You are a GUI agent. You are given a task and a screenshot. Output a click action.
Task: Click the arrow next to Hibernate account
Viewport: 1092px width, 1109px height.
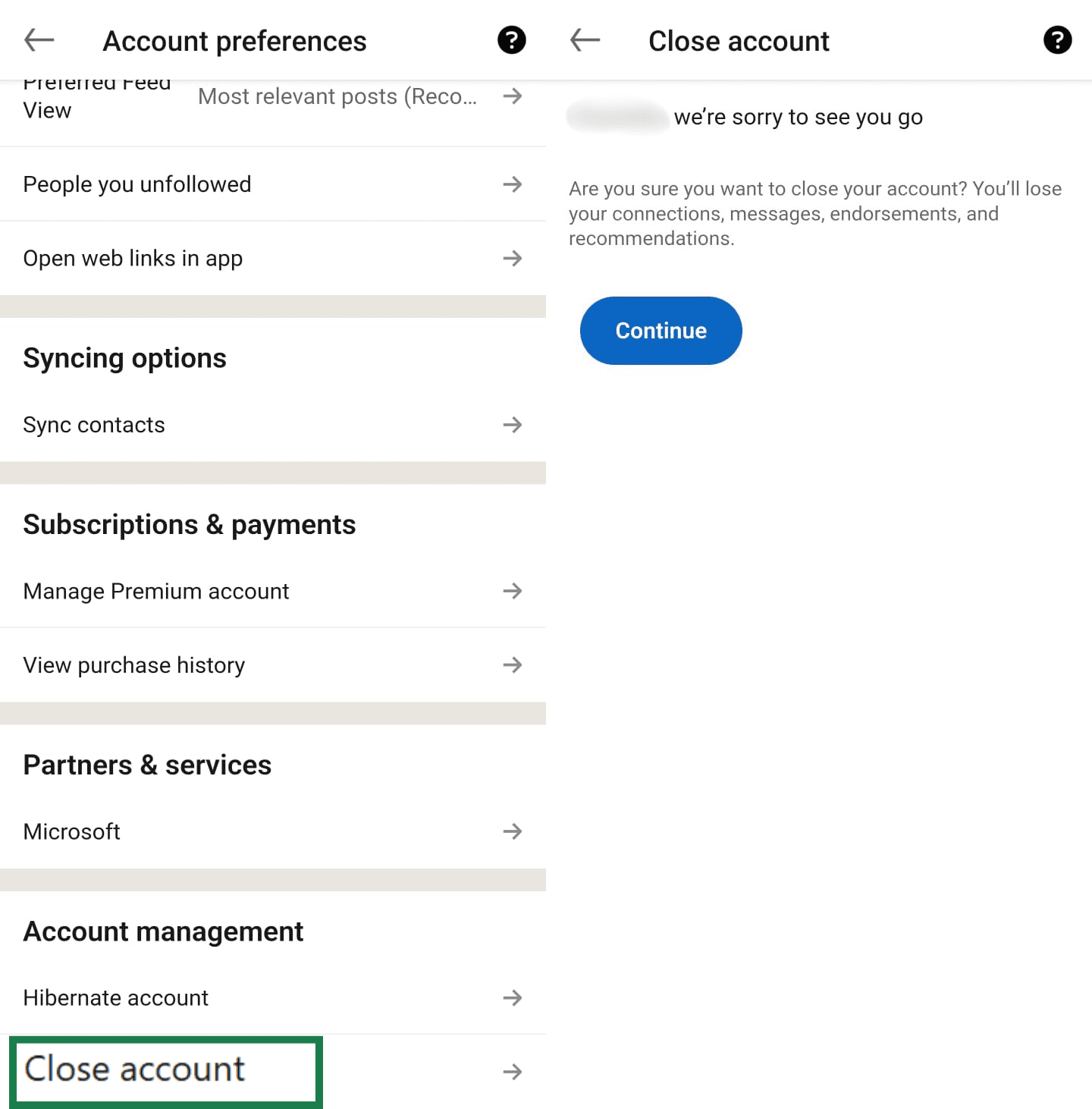coord(513,998)
